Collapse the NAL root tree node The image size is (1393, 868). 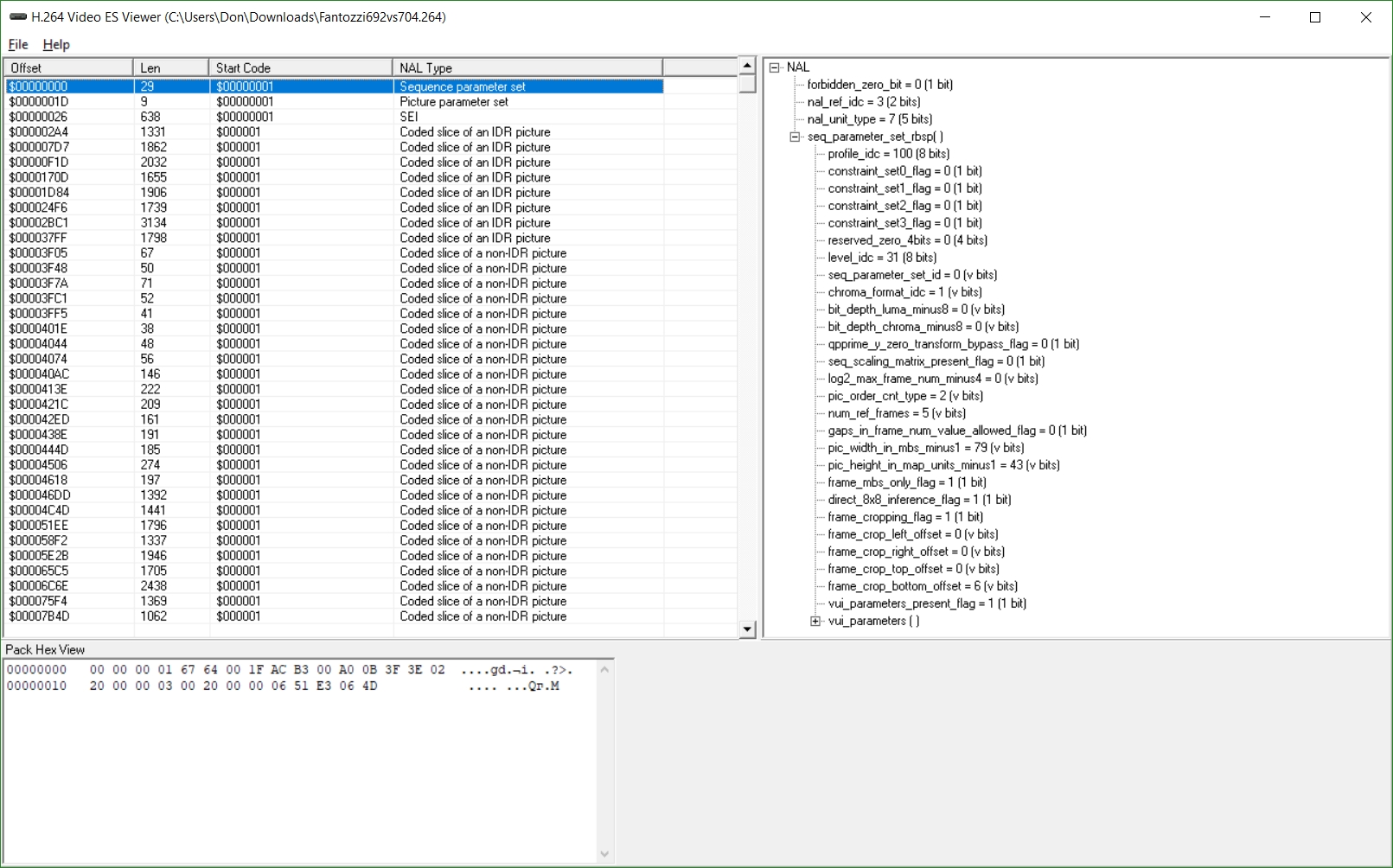tap(775, 67)
